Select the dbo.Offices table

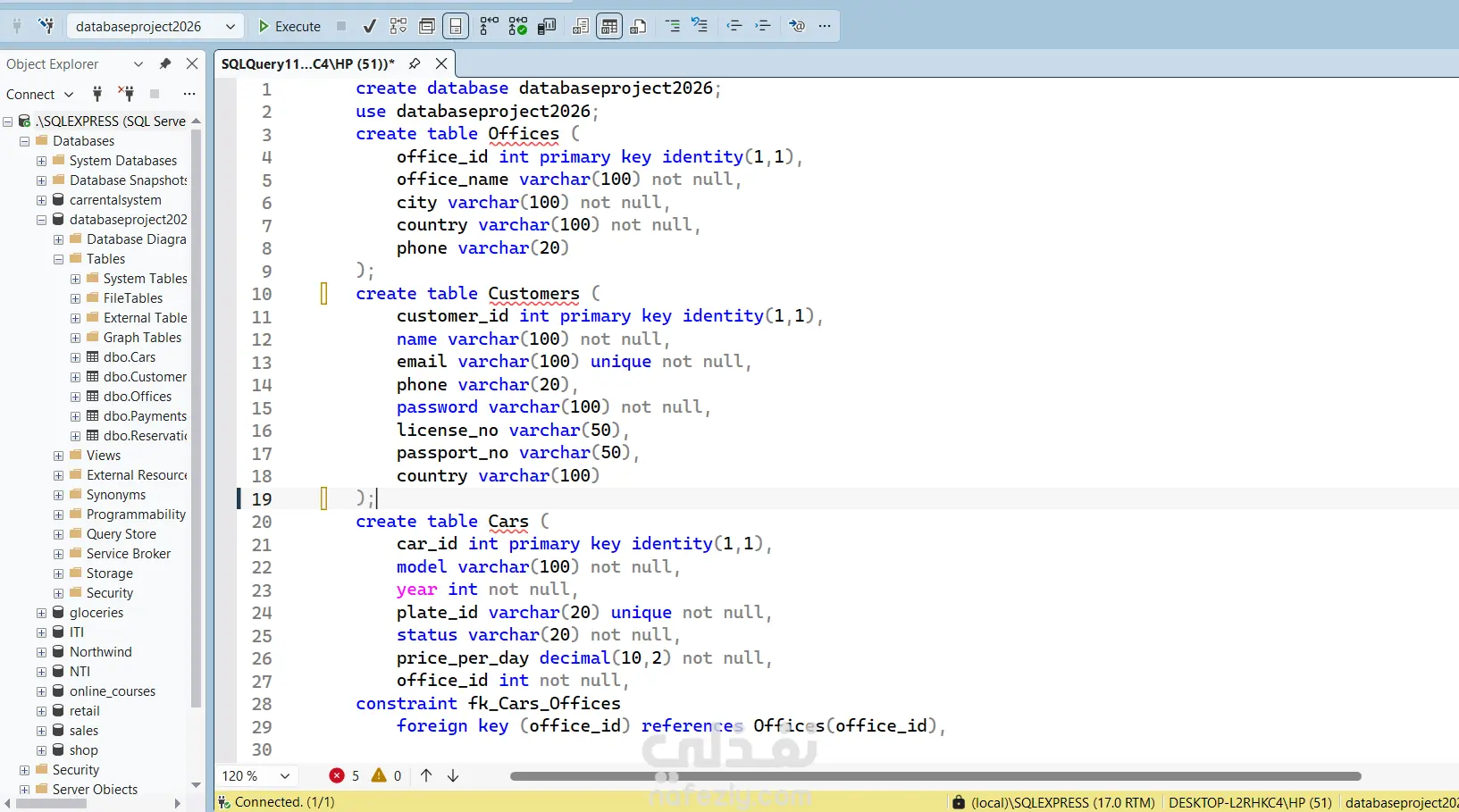pos(137,397)
